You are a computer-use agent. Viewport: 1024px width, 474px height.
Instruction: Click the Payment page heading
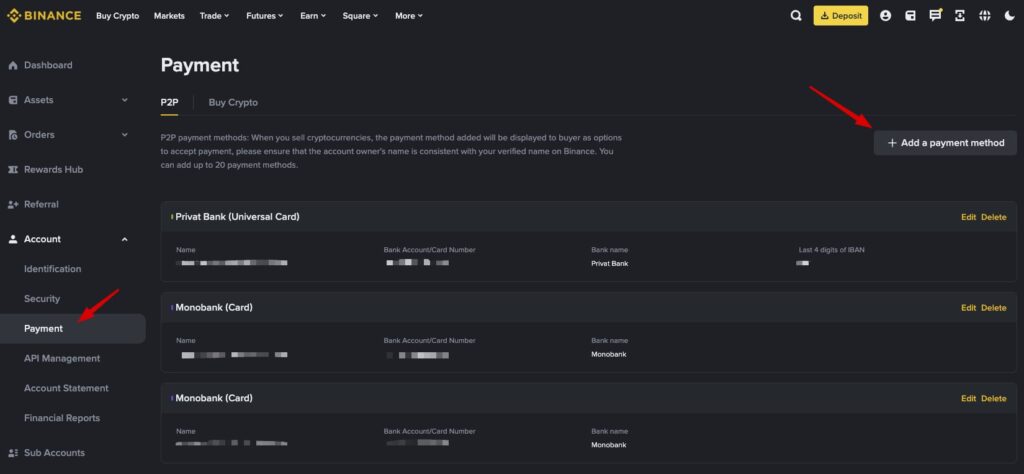point(200,65)
